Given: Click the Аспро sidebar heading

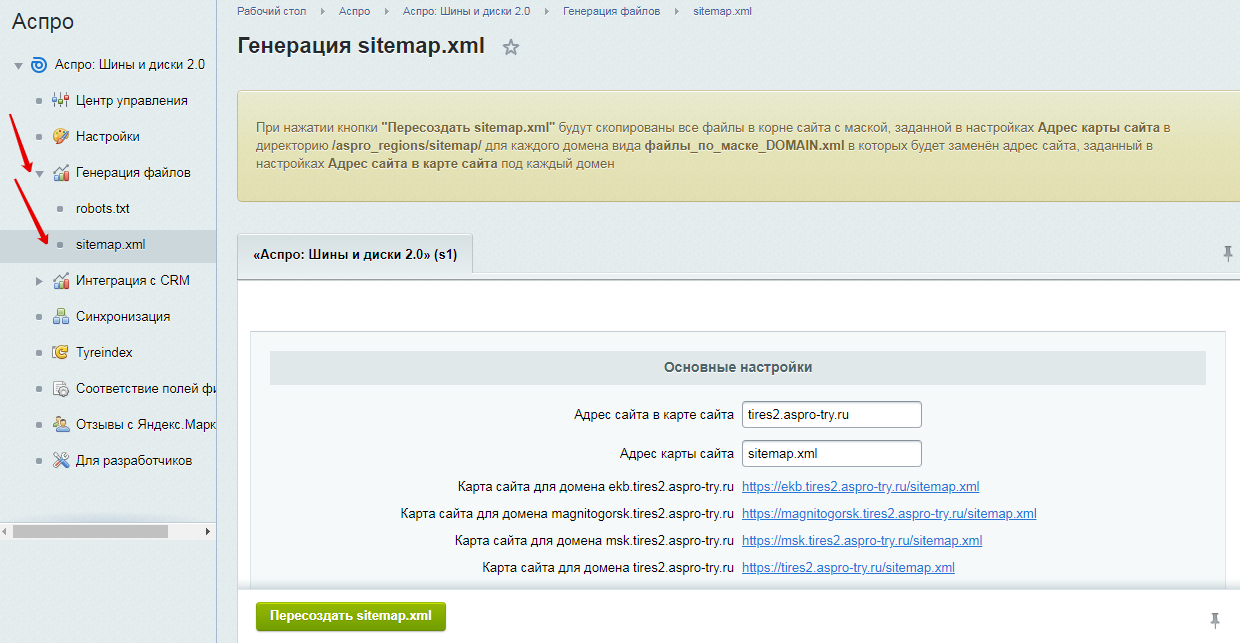Looking at the screenshot, I should [43, 22].
